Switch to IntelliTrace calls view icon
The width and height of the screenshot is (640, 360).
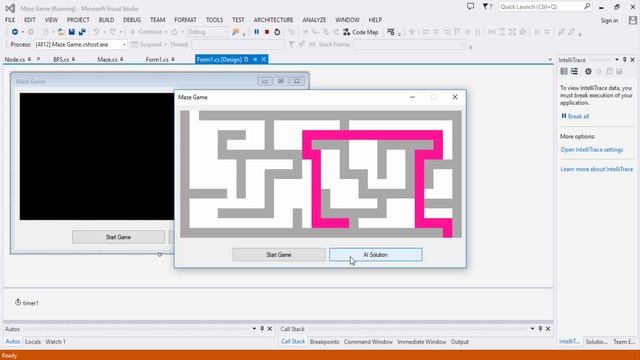tap(574, 71)
